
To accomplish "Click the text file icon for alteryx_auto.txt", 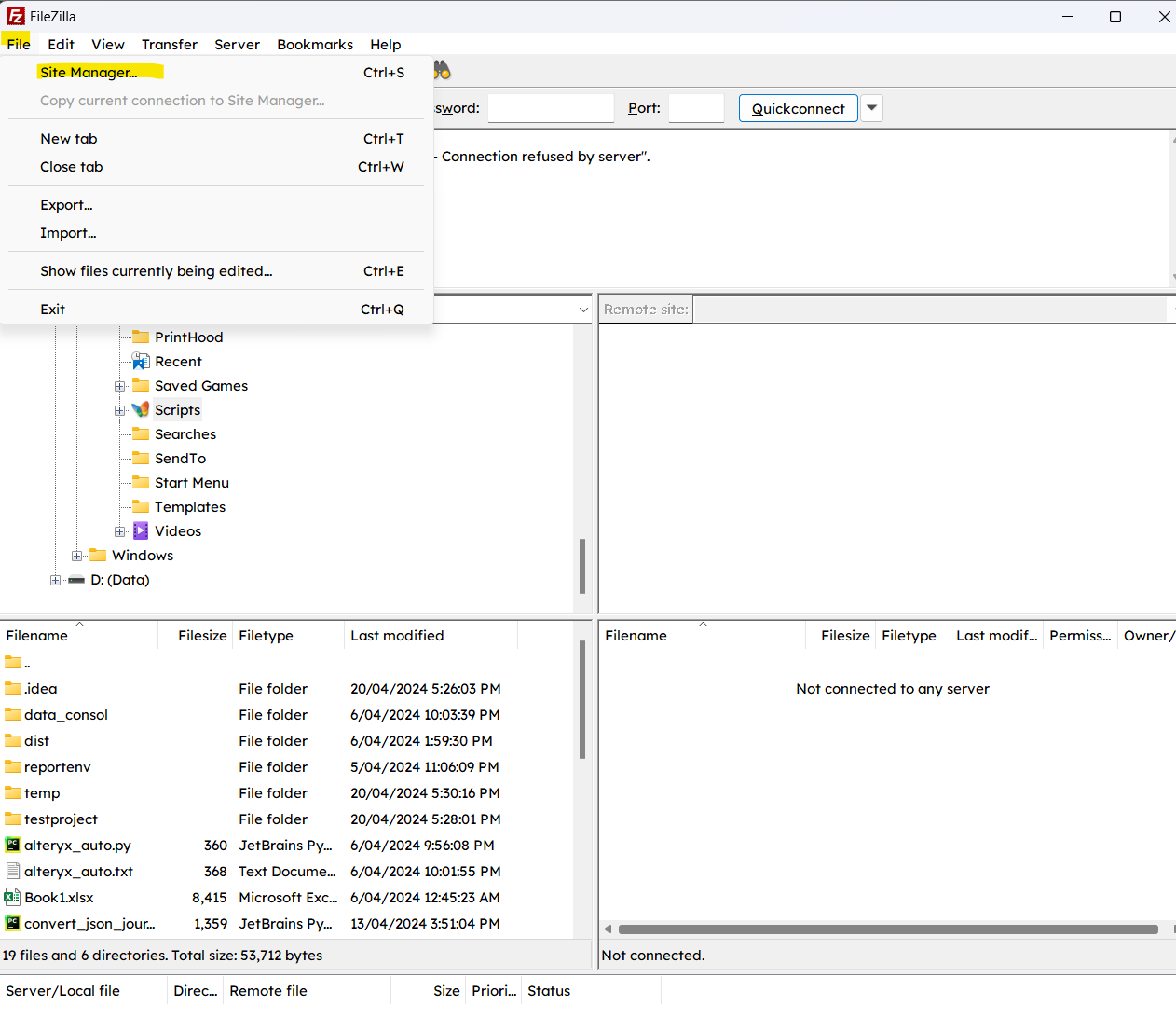I will [x=12, y=872].
